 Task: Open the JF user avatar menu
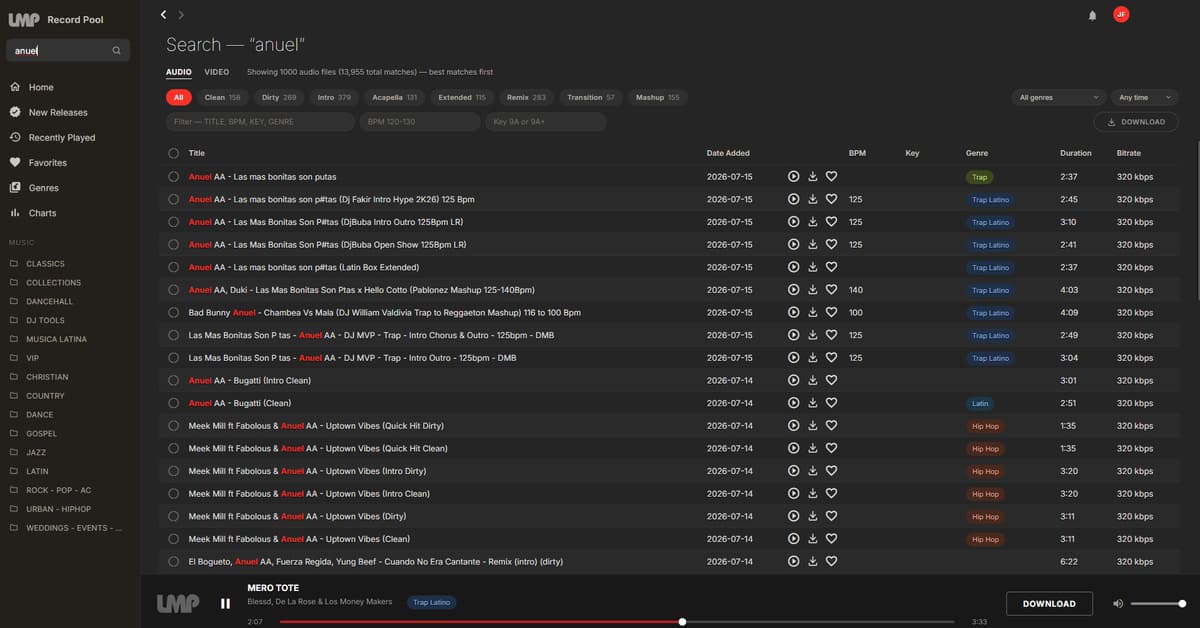(x=1121, y=14)
